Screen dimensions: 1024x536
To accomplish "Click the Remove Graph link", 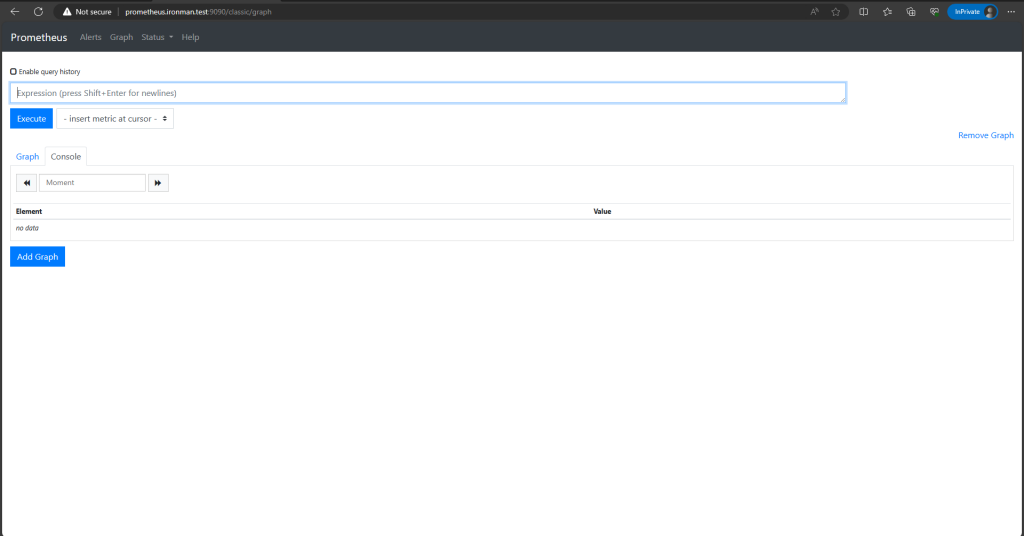I will tap(985, 135).
